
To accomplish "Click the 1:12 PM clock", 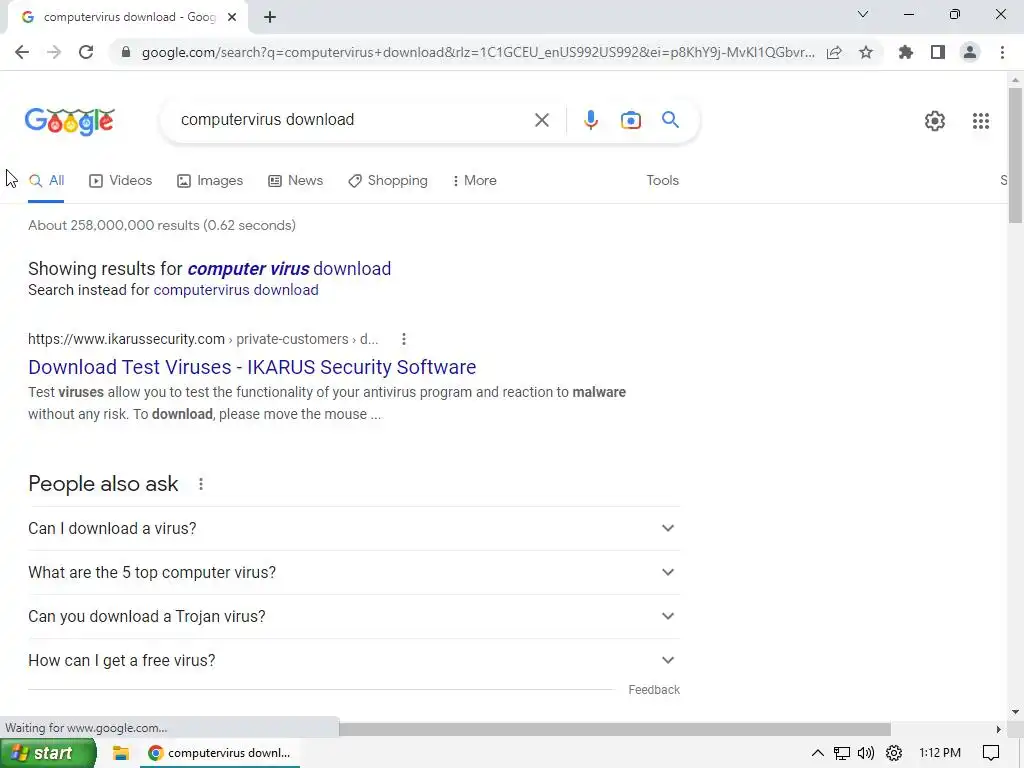I will click(x=939, y=753).
